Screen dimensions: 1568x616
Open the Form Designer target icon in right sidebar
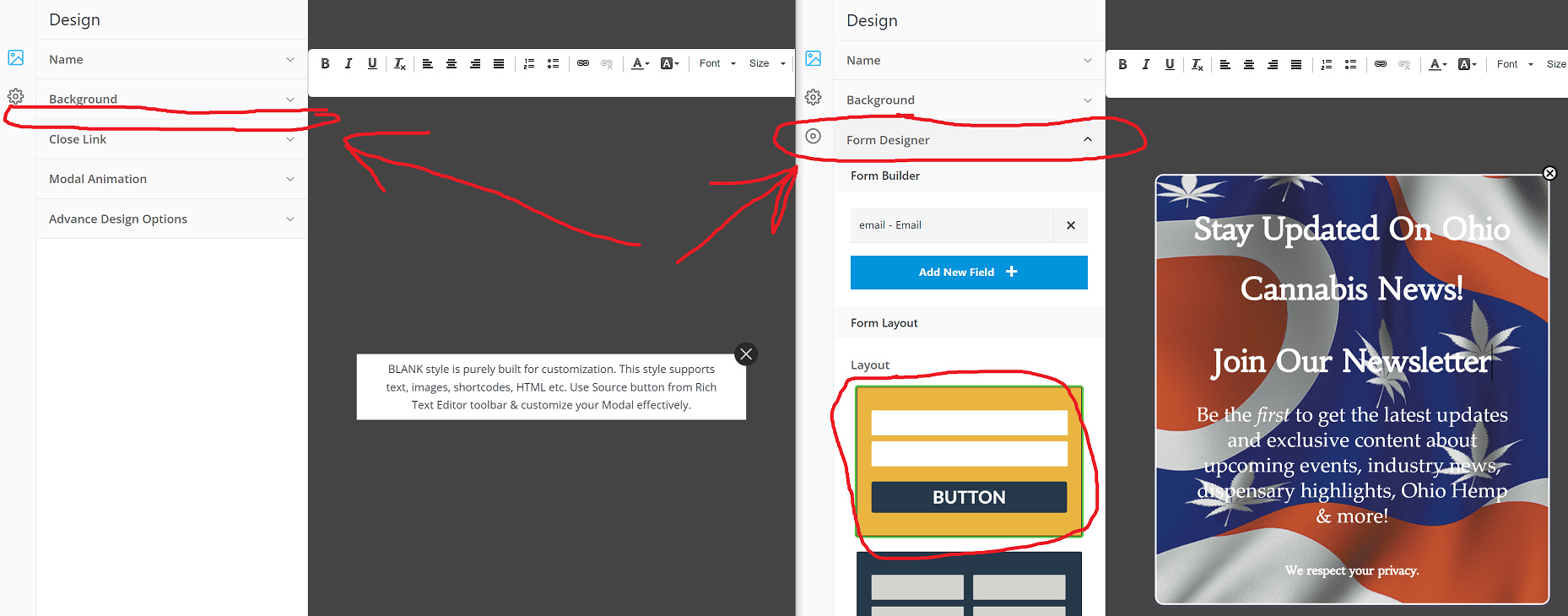(813, 136)
